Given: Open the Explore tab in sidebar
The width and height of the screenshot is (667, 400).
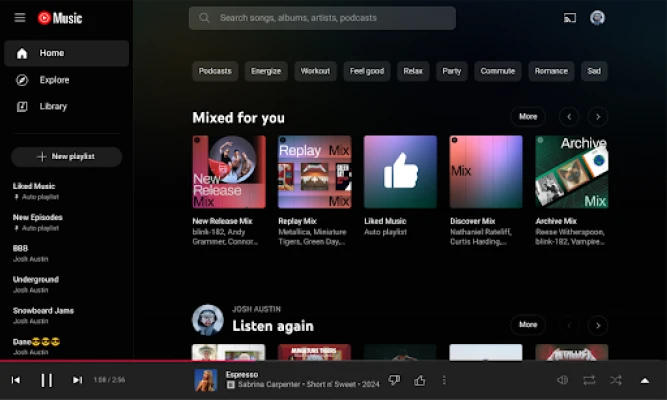Looking at the screenshot, I should click(54, 80).
